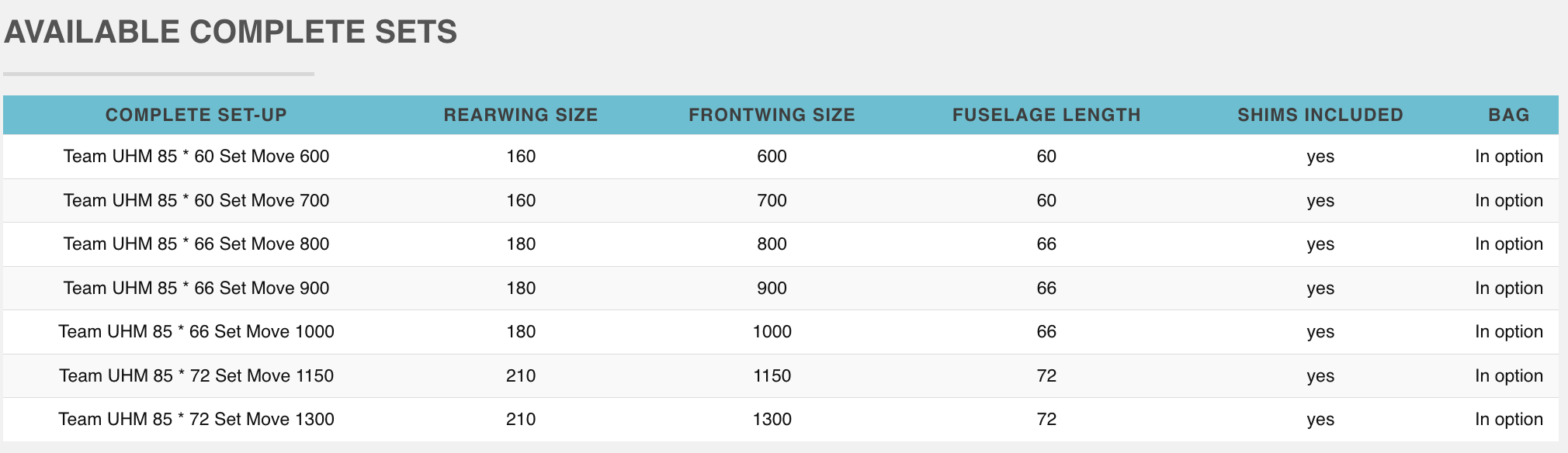
Task: Click frontwing size 1300 cell
Action: [772, 420]
